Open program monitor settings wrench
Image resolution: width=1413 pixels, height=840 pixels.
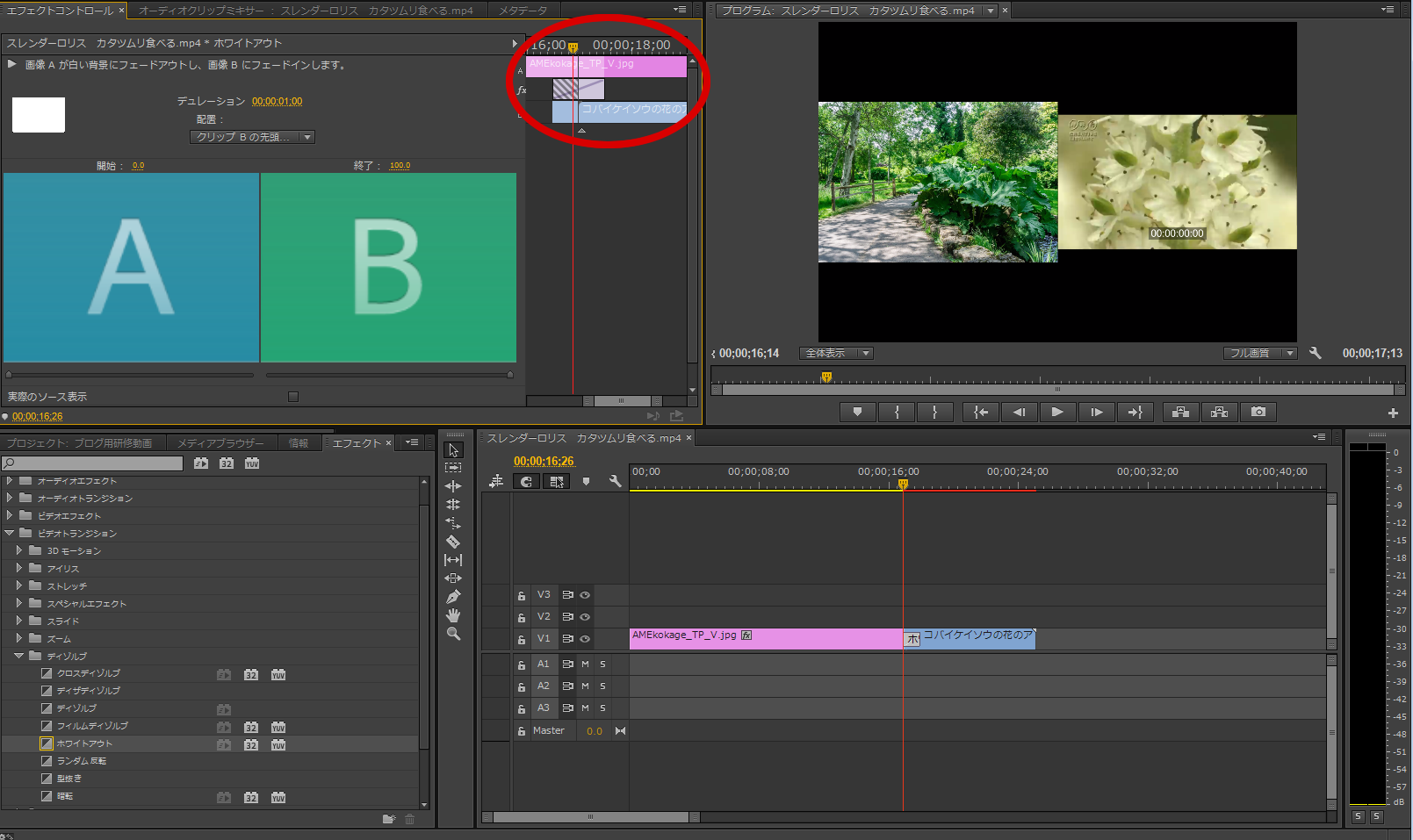tap(1315, 353)
